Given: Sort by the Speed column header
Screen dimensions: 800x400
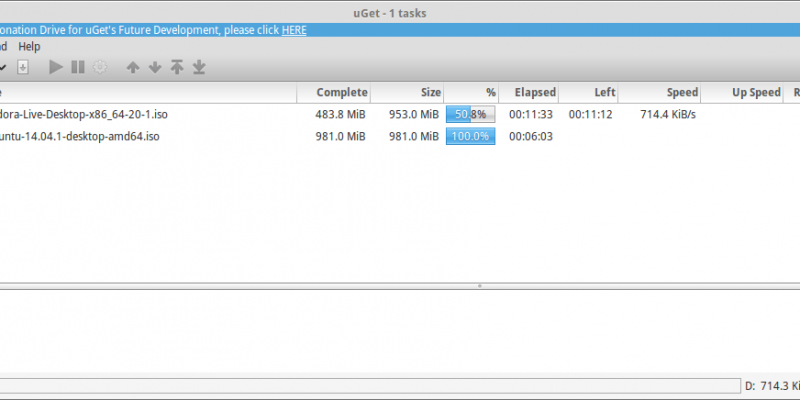Looking at the screenshot, I should 659,92.
